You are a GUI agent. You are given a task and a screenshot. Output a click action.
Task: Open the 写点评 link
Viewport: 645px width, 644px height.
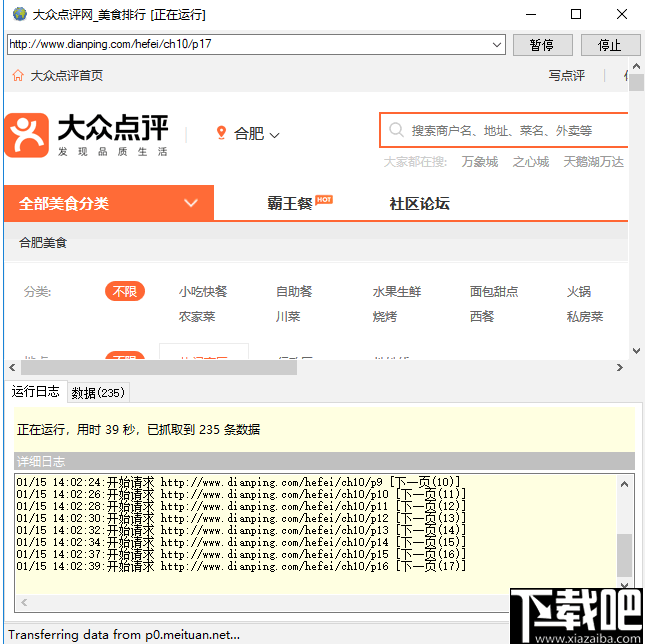point(566,75)
